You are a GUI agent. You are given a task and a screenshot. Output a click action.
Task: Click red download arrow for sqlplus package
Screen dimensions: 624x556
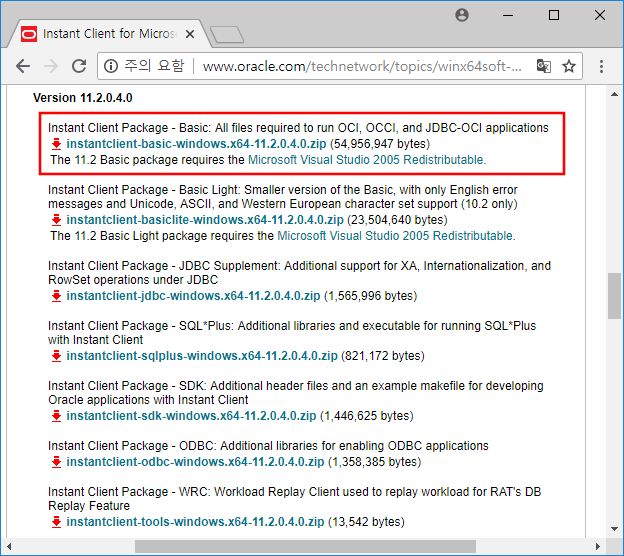click(x=57, y=356)
